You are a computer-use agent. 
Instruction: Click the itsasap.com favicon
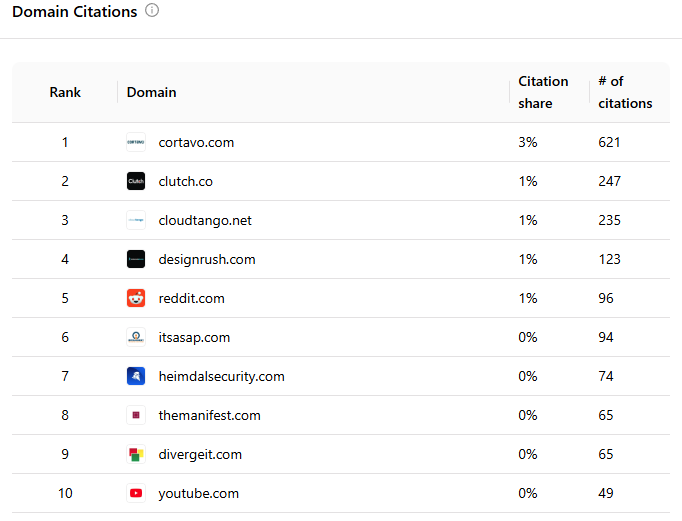pos(136,337)
